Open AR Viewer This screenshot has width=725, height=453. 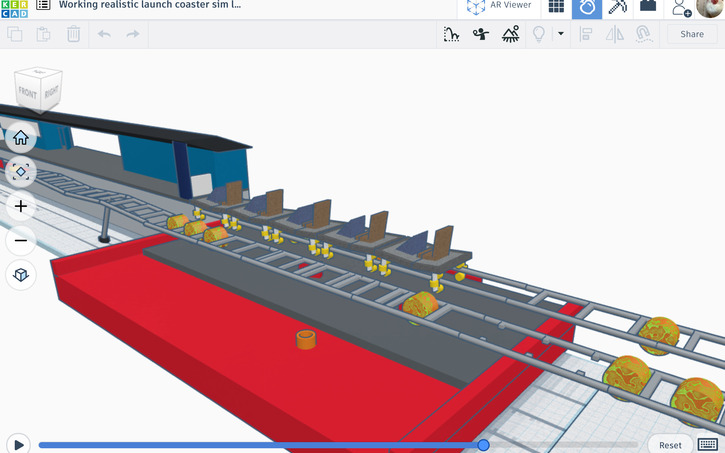click(x=499, y=6)
